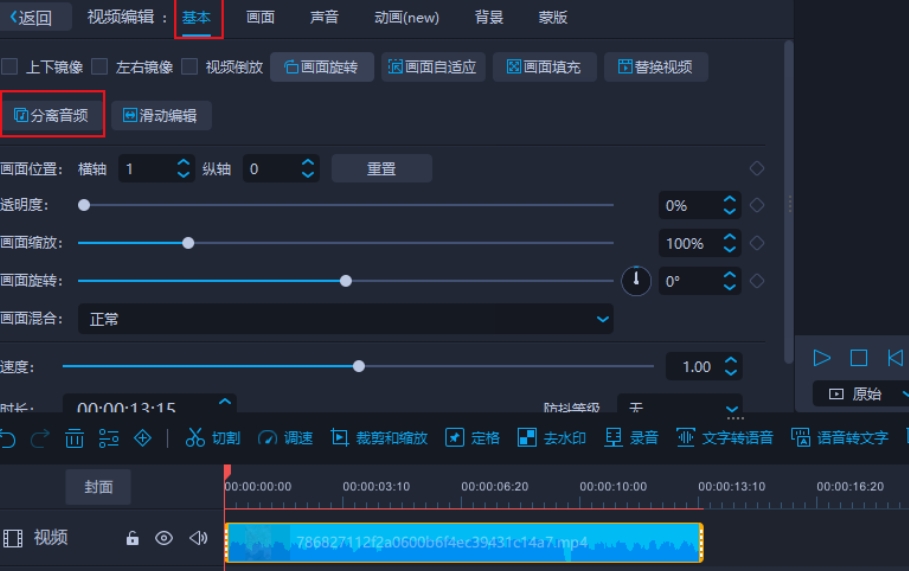Click the 画面旋转 slider handle
Screen dimensions: 909x571
(x=346, y=281)
